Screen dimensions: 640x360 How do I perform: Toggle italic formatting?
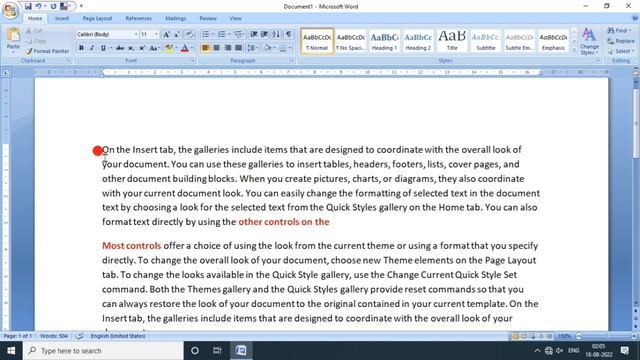(x=92, y=48)
